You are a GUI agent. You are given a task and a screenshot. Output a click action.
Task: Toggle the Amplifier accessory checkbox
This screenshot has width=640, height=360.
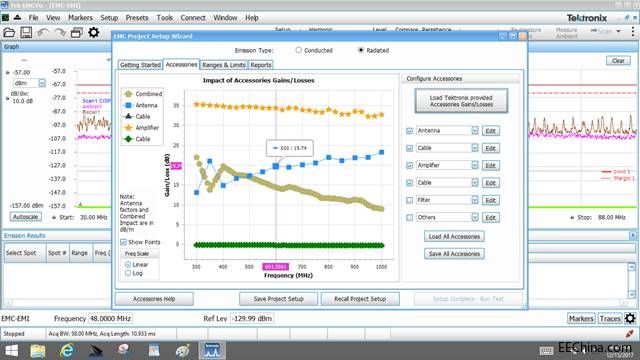click(409, 165)
